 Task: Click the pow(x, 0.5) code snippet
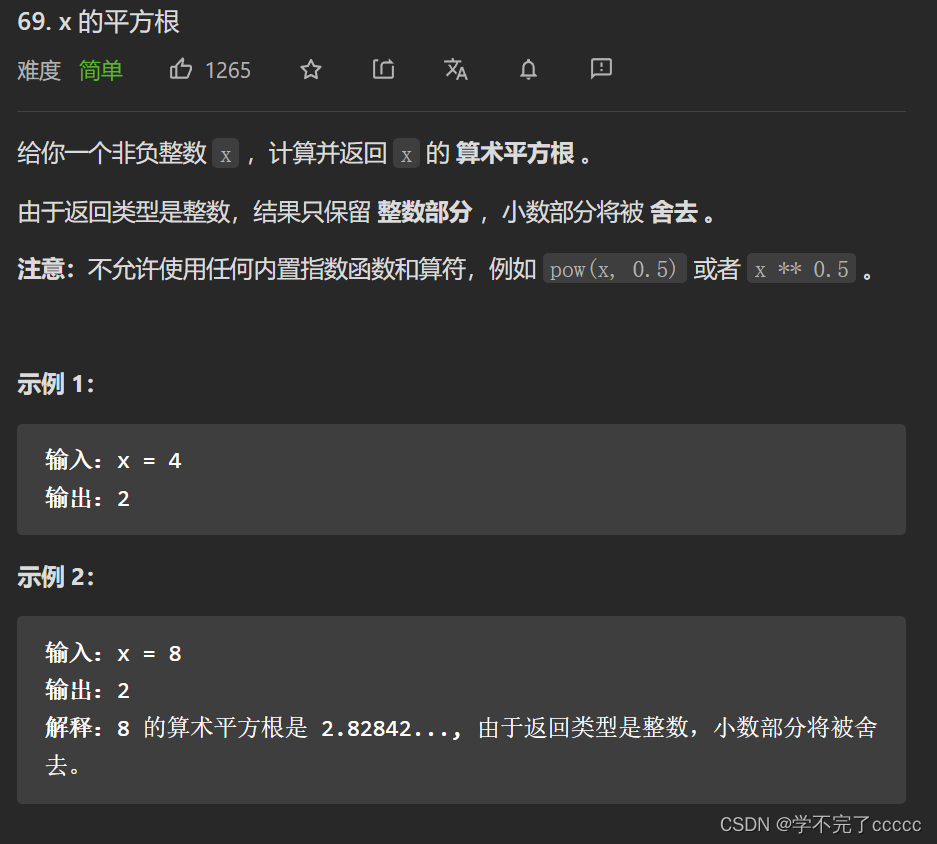(x=614, y=269)
